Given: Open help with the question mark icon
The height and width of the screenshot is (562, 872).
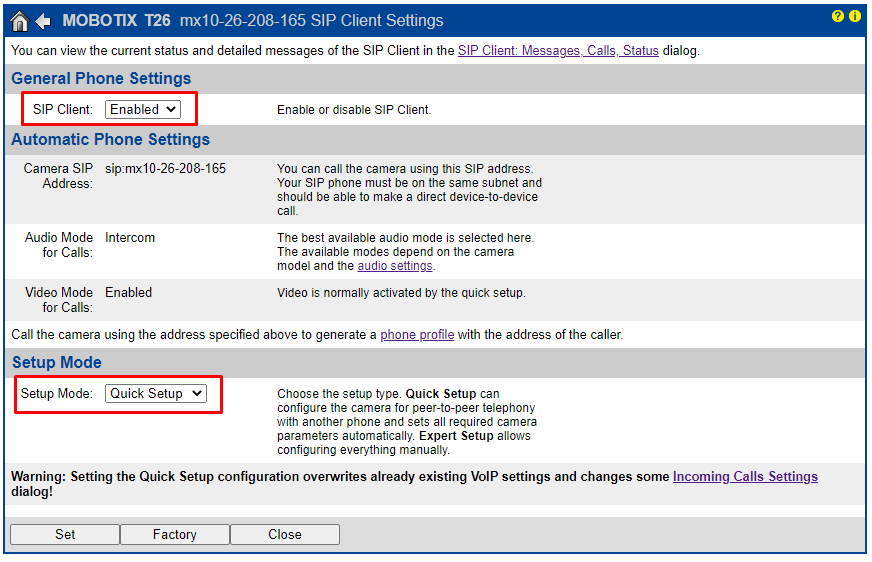Looking at the screenshot, I should [838, 17].
